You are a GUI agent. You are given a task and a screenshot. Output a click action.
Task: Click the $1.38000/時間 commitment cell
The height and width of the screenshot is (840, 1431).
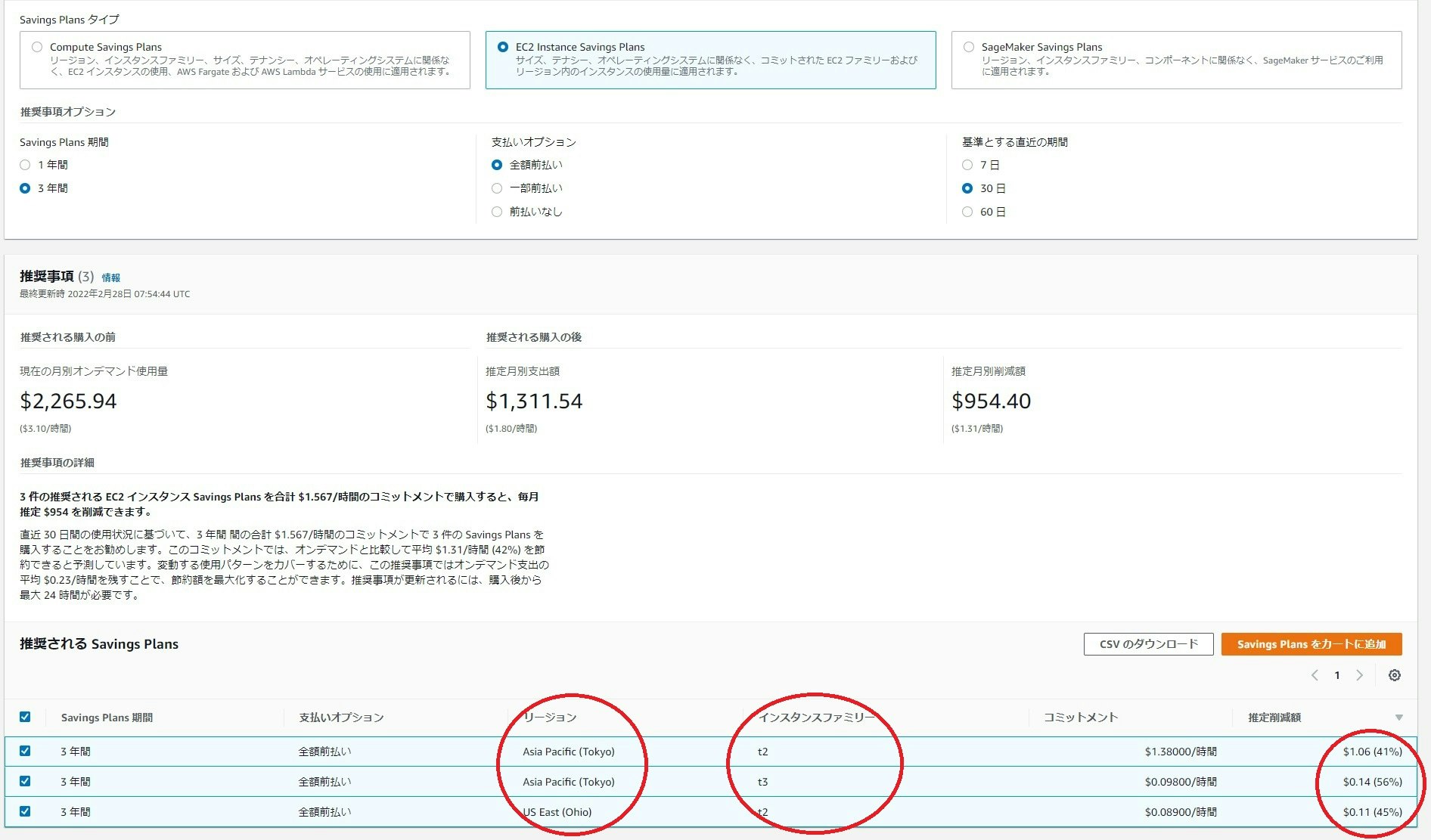[x=1181, y=752]
